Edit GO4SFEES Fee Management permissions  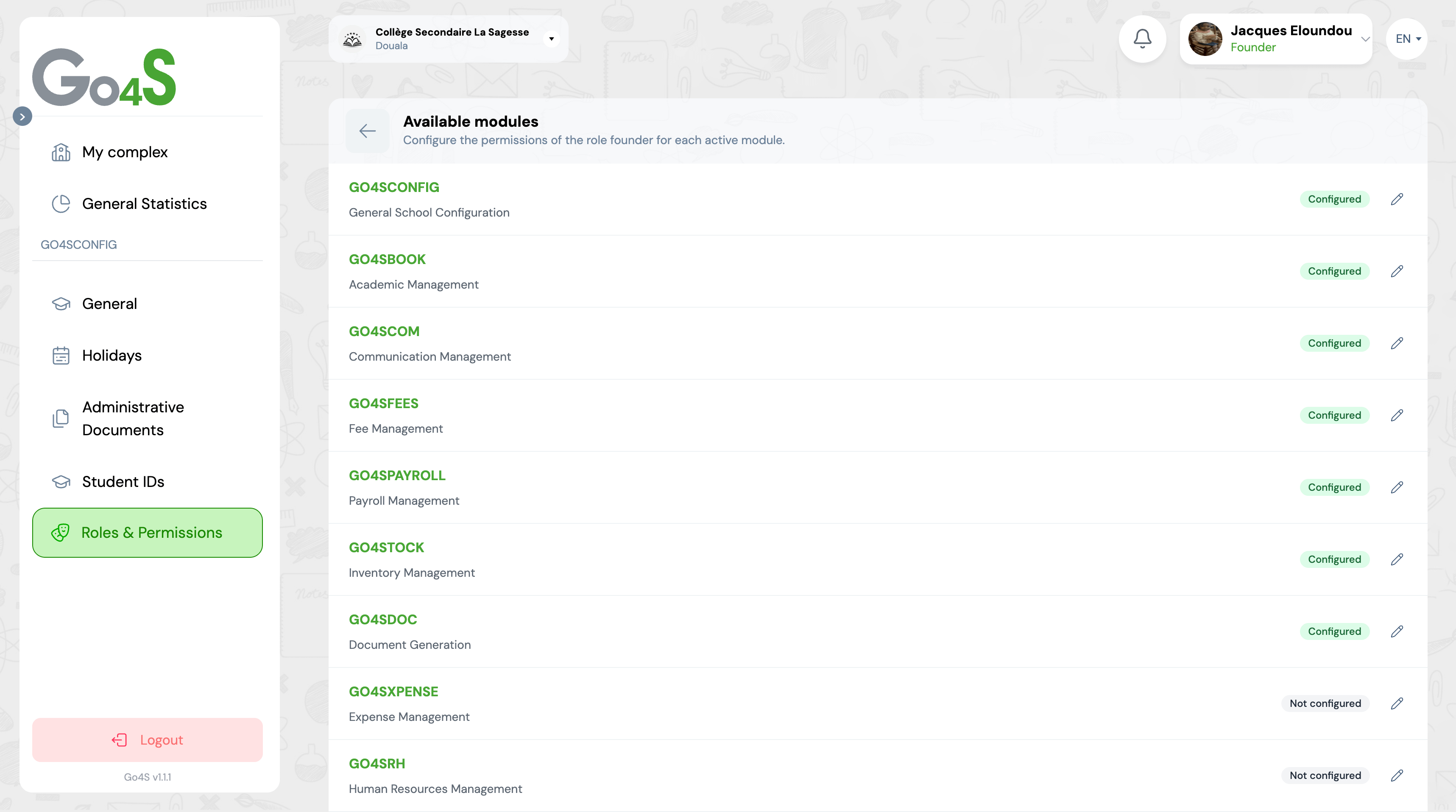pyautogui.click(x=1397, y=415)
